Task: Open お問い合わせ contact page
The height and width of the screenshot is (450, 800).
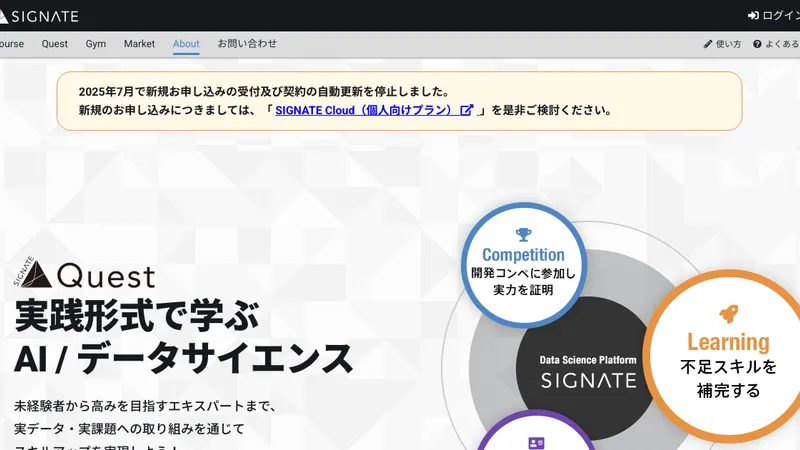Action: [x=247, y=43]
